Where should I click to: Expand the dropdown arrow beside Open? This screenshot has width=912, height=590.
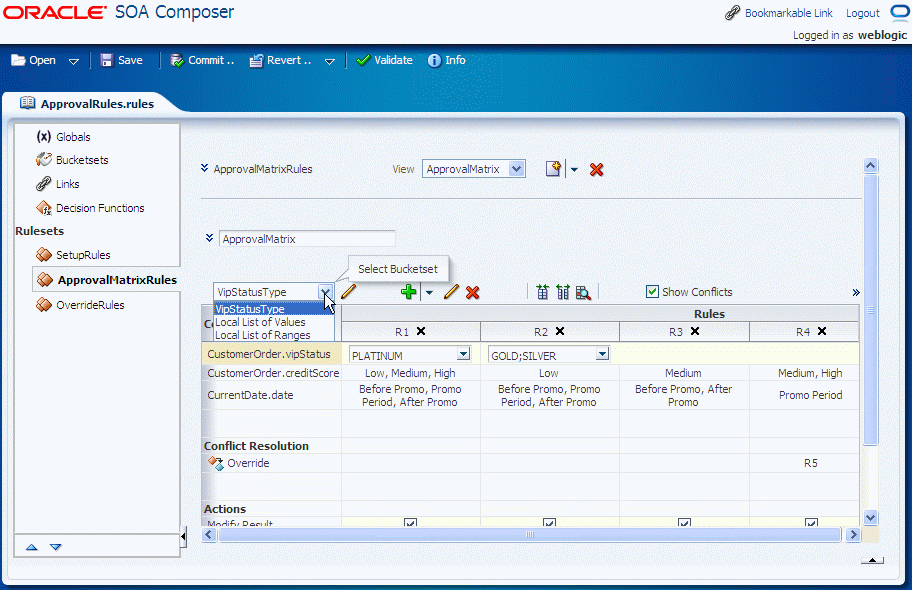pyautogui.click(x=73, y=61)
